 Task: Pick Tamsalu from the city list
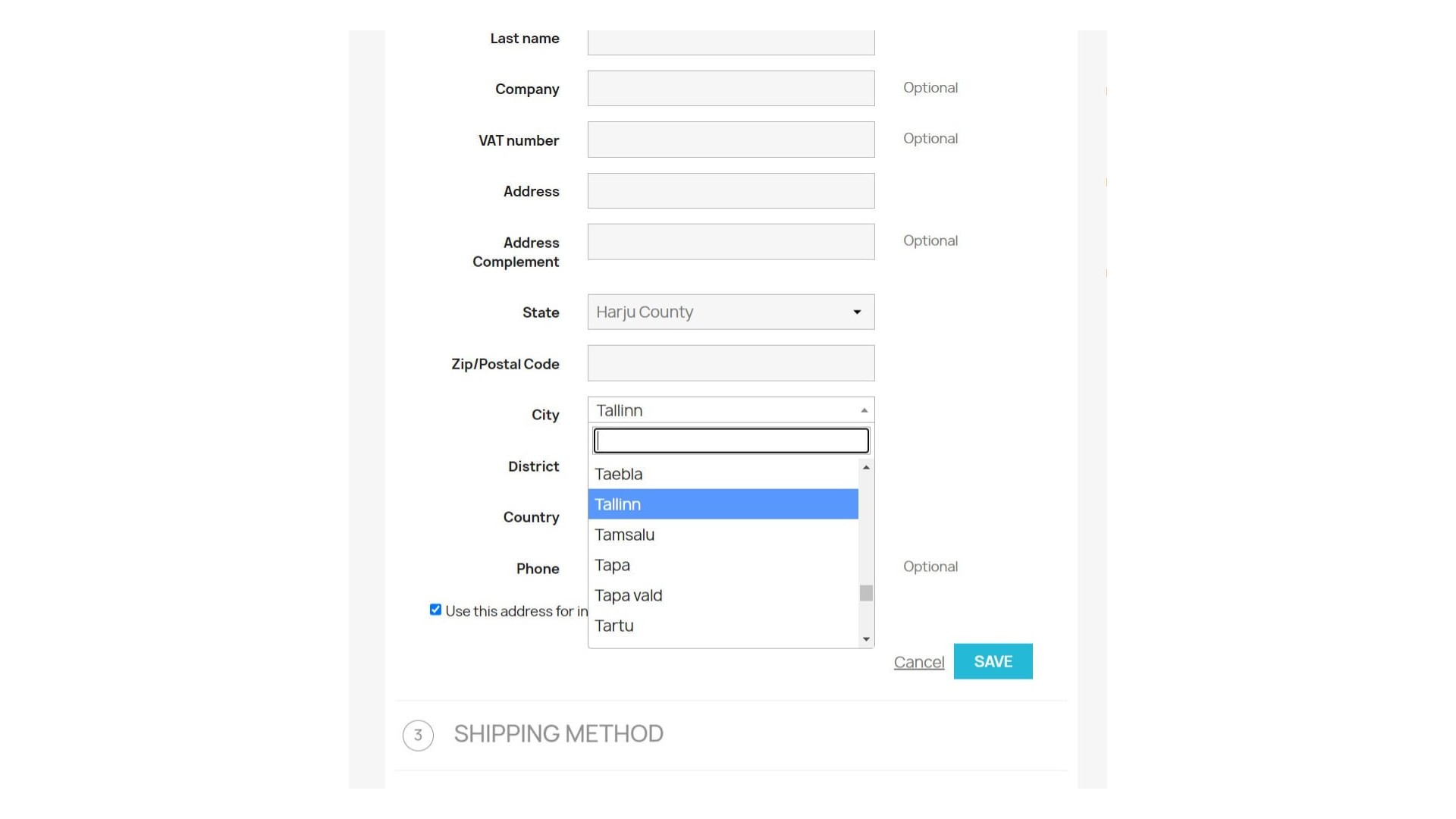pos(723,535)
